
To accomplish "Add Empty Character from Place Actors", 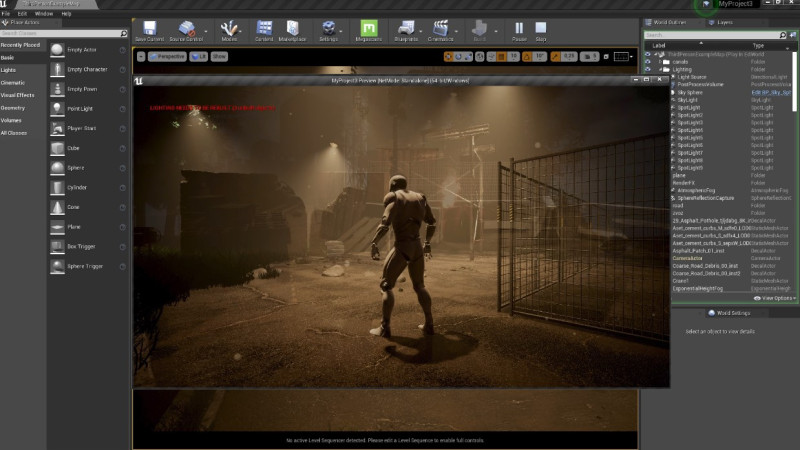I will 88,69.
